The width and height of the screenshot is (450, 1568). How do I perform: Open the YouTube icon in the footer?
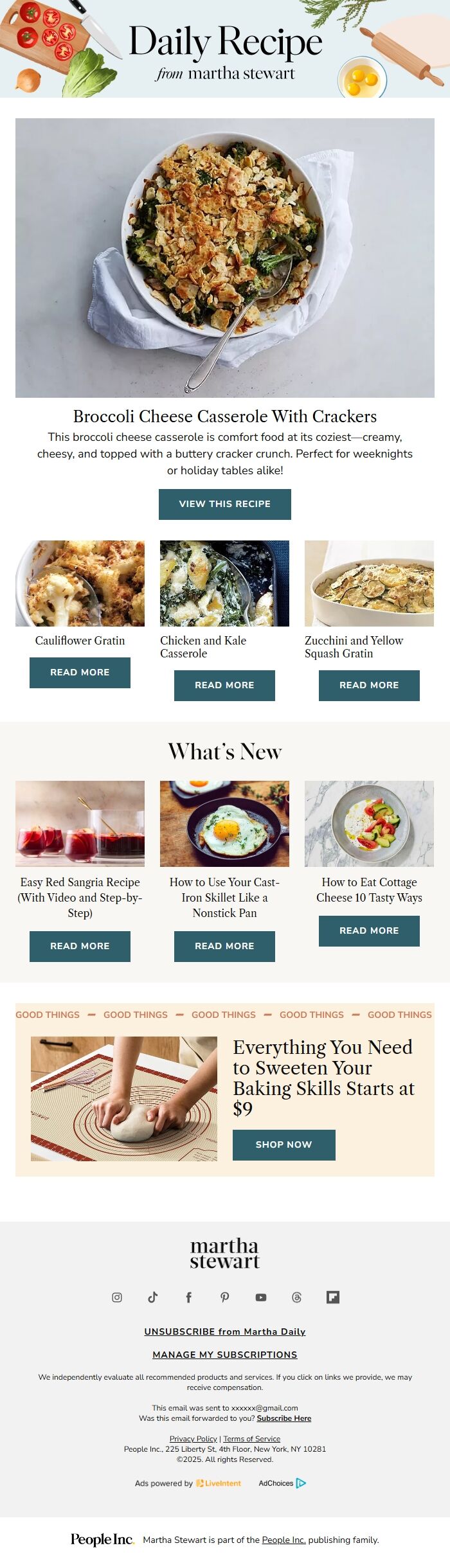tap(261, 1297)
